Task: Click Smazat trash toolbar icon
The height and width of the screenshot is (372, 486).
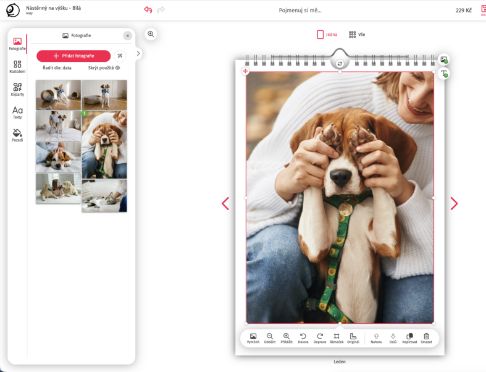Action: 426,338
